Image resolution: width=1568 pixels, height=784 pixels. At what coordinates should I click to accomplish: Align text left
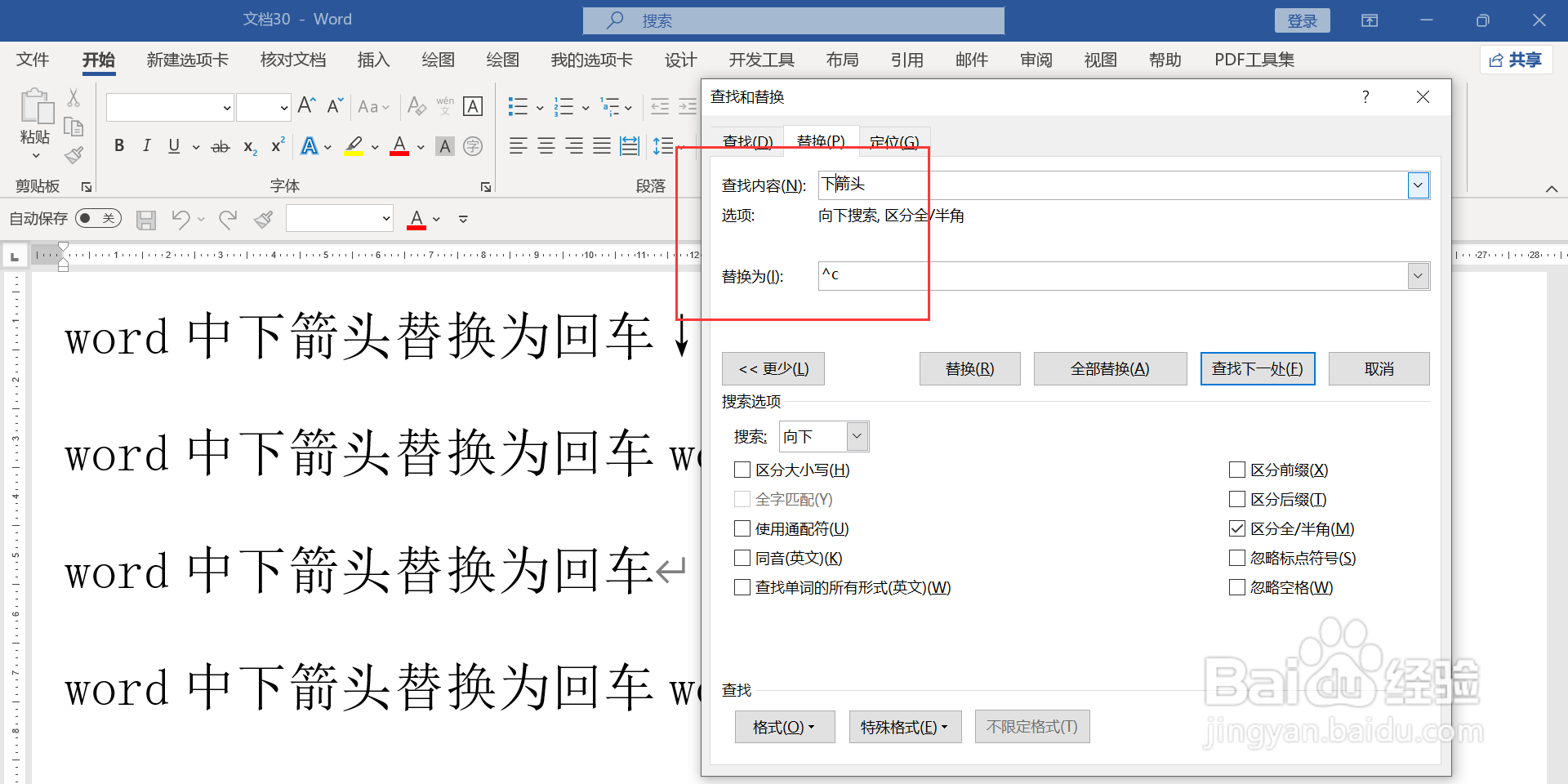[x=518, y=146]
